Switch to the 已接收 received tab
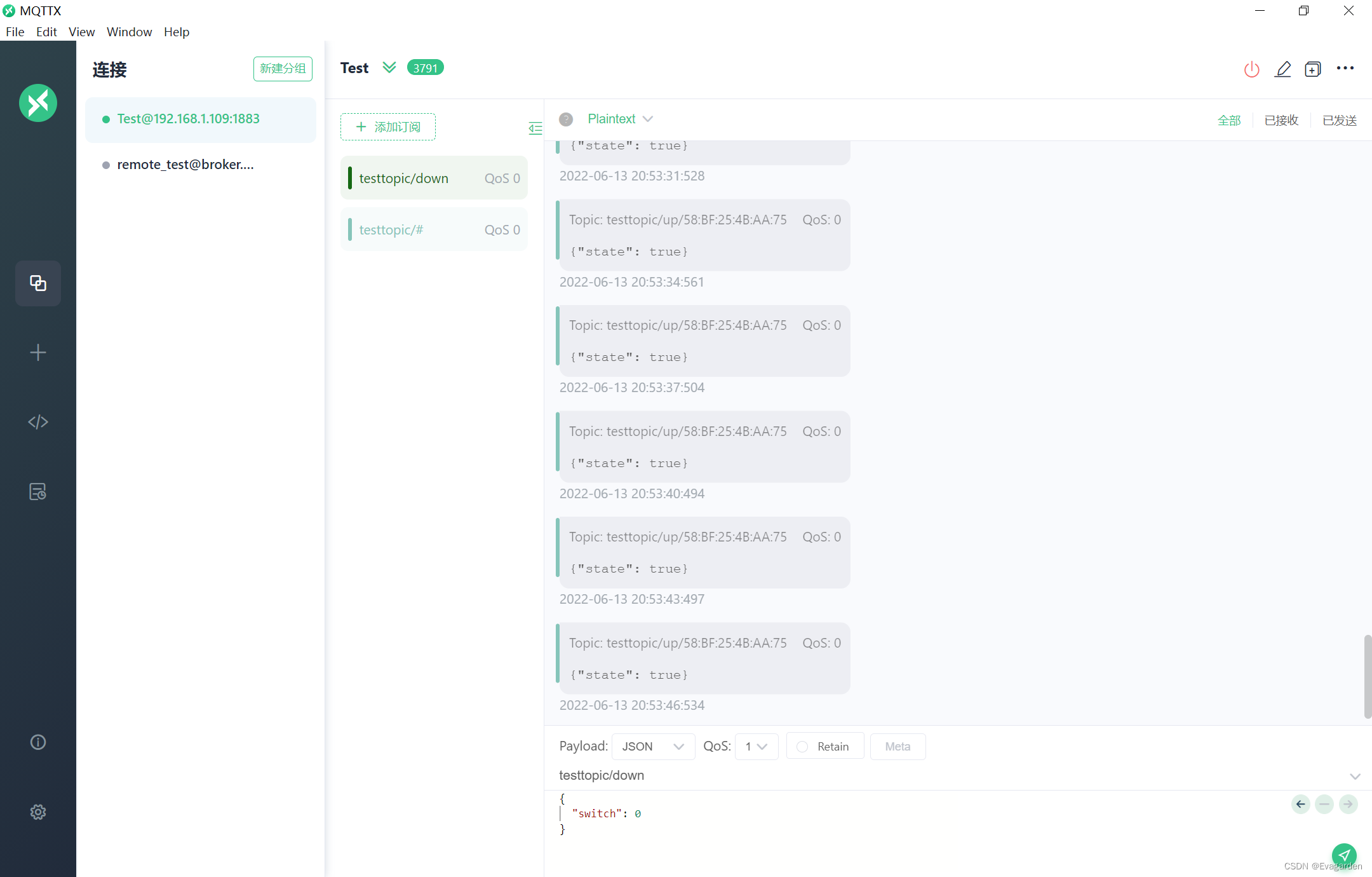The image size is (1372, 877). (1281, 120)
